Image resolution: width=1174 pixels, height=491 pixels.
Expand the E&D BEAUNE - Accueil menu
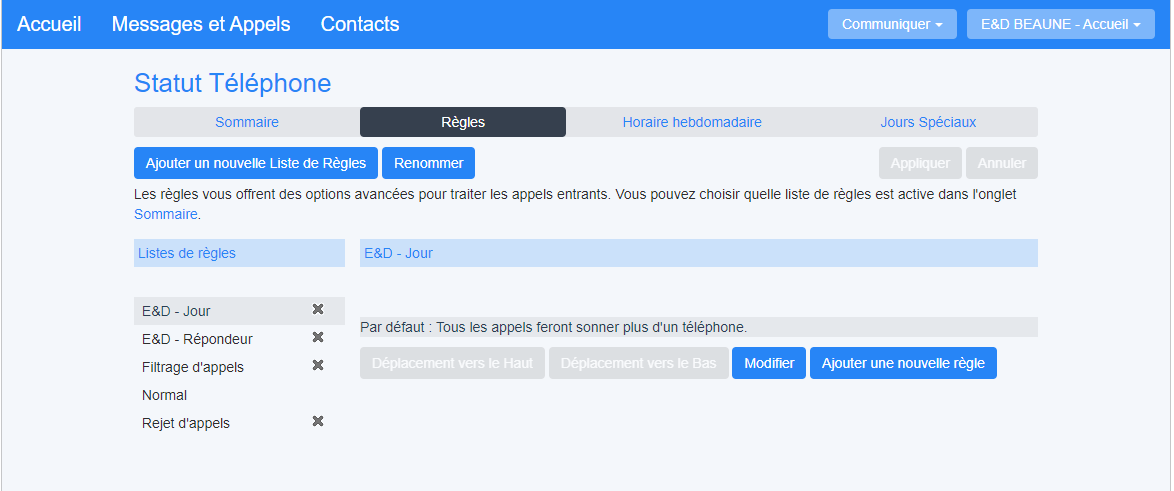point(1059,24)
